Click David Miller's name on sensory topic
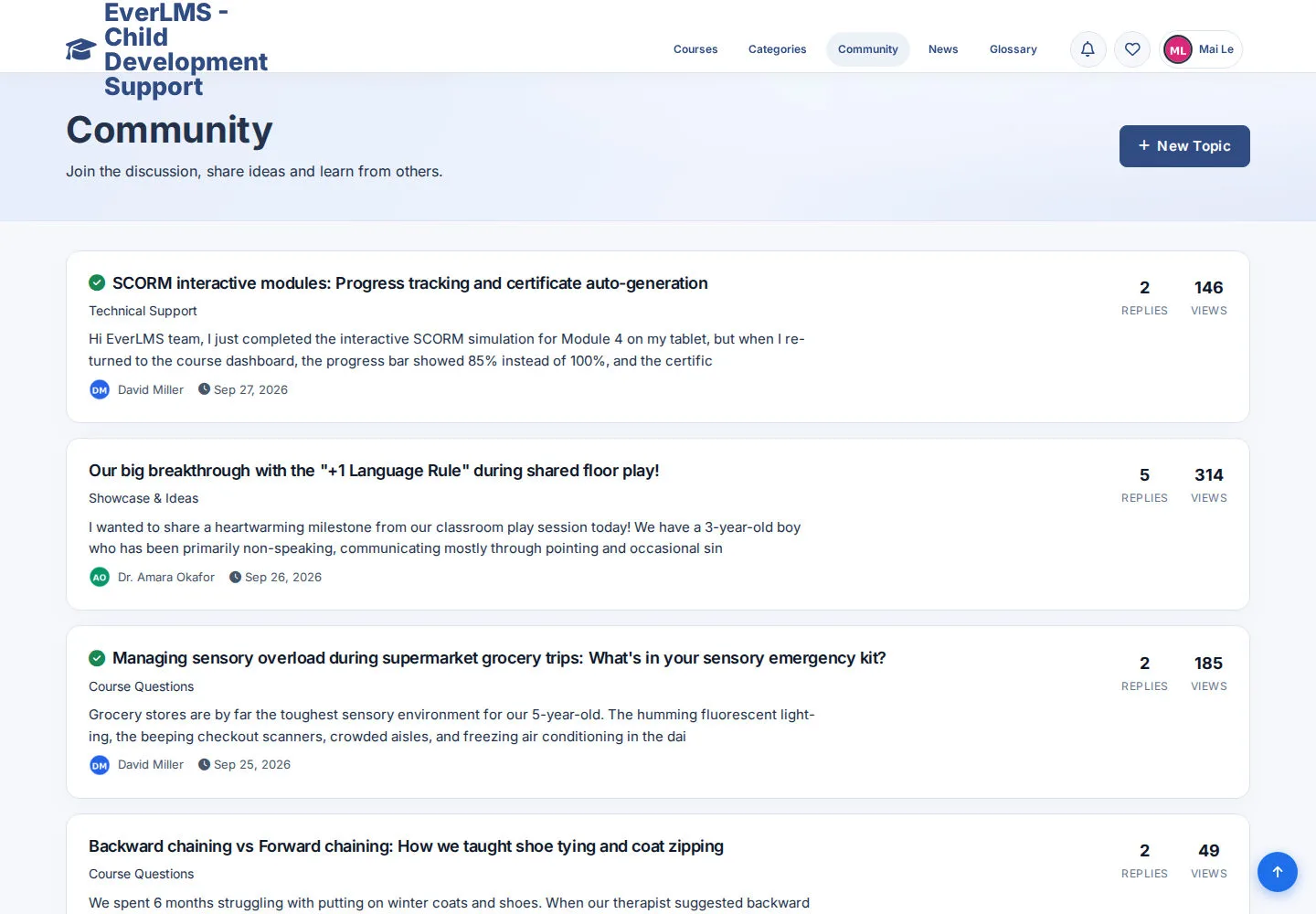This screenshot has height=914, width=1316. coord(151,764)
